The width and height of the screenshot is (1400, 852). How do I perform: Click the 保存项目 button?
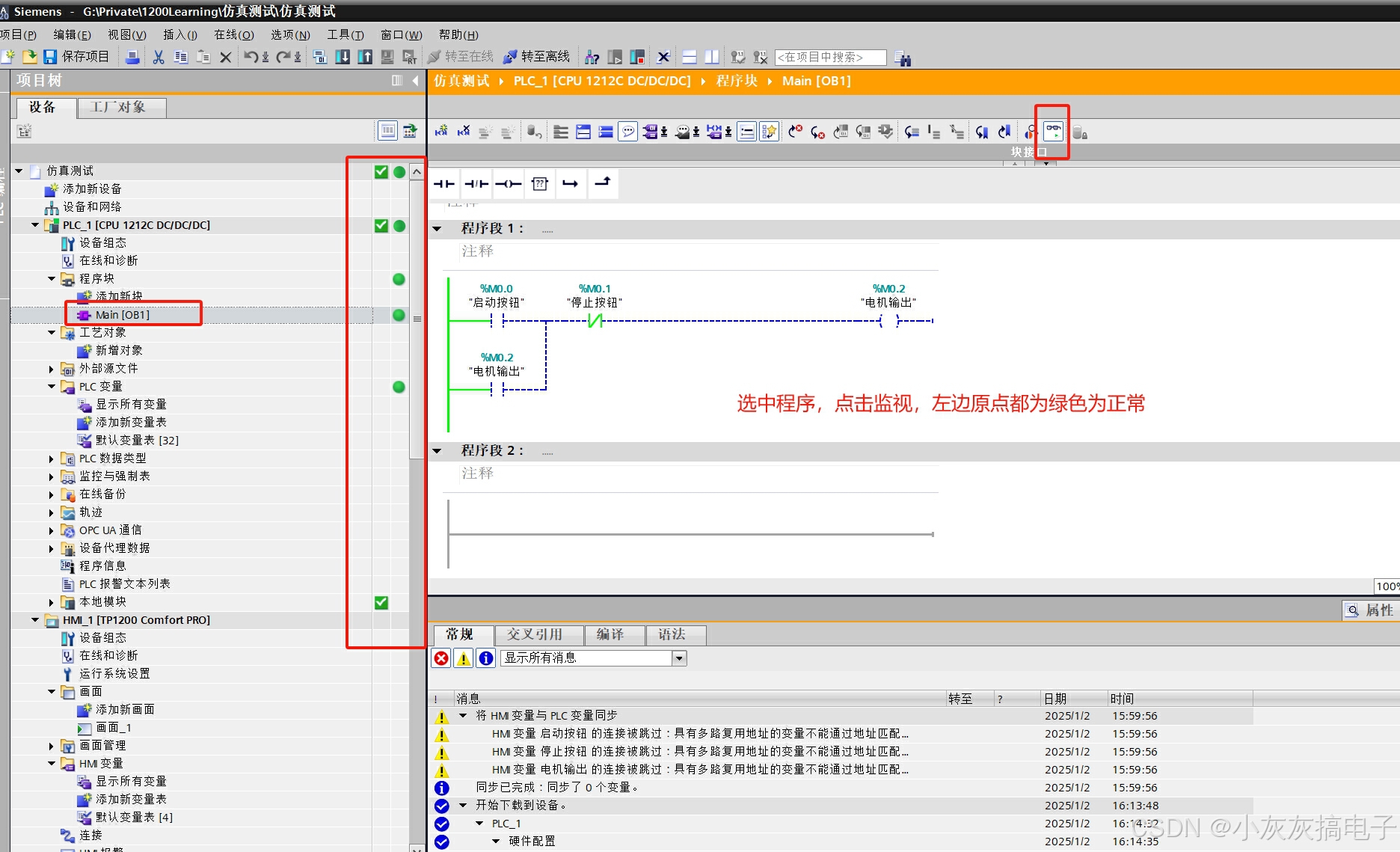(x=76, y=57)
